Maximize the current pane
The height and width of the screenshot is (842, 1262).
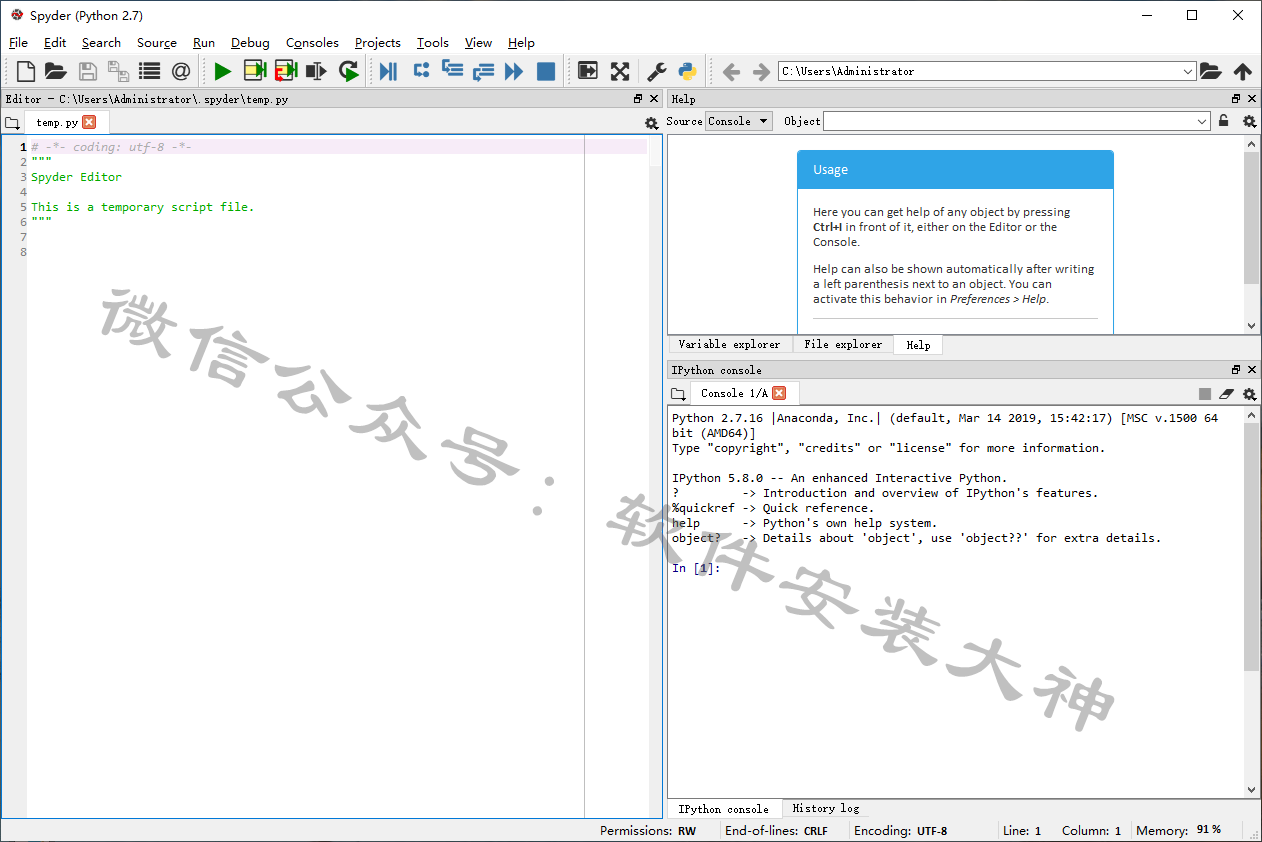point(588,71)
